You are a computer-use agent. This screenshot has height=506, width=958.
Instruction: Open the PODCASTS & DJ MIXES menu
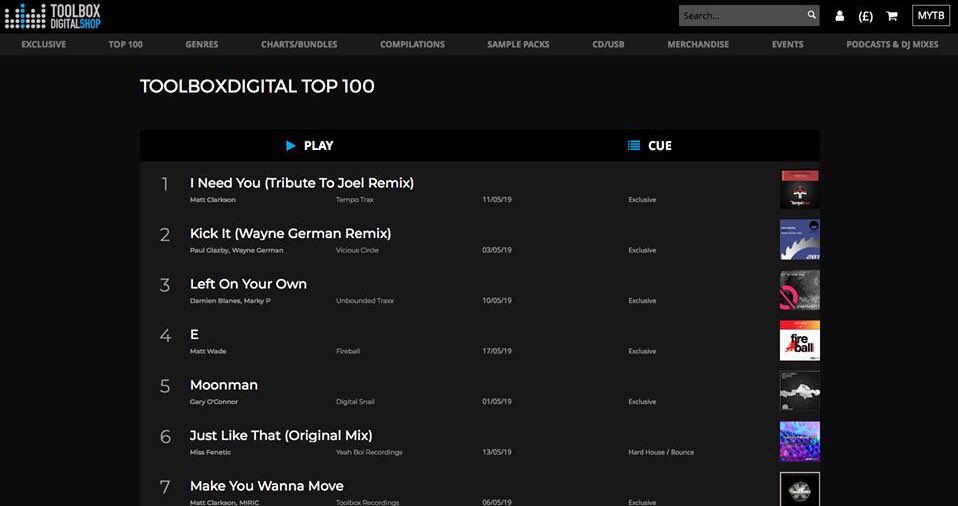pos(892,44)
